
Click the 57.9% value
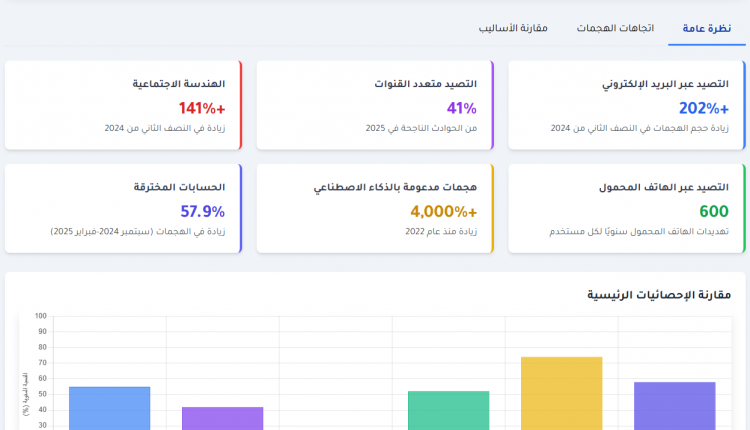tap(202, 211)
